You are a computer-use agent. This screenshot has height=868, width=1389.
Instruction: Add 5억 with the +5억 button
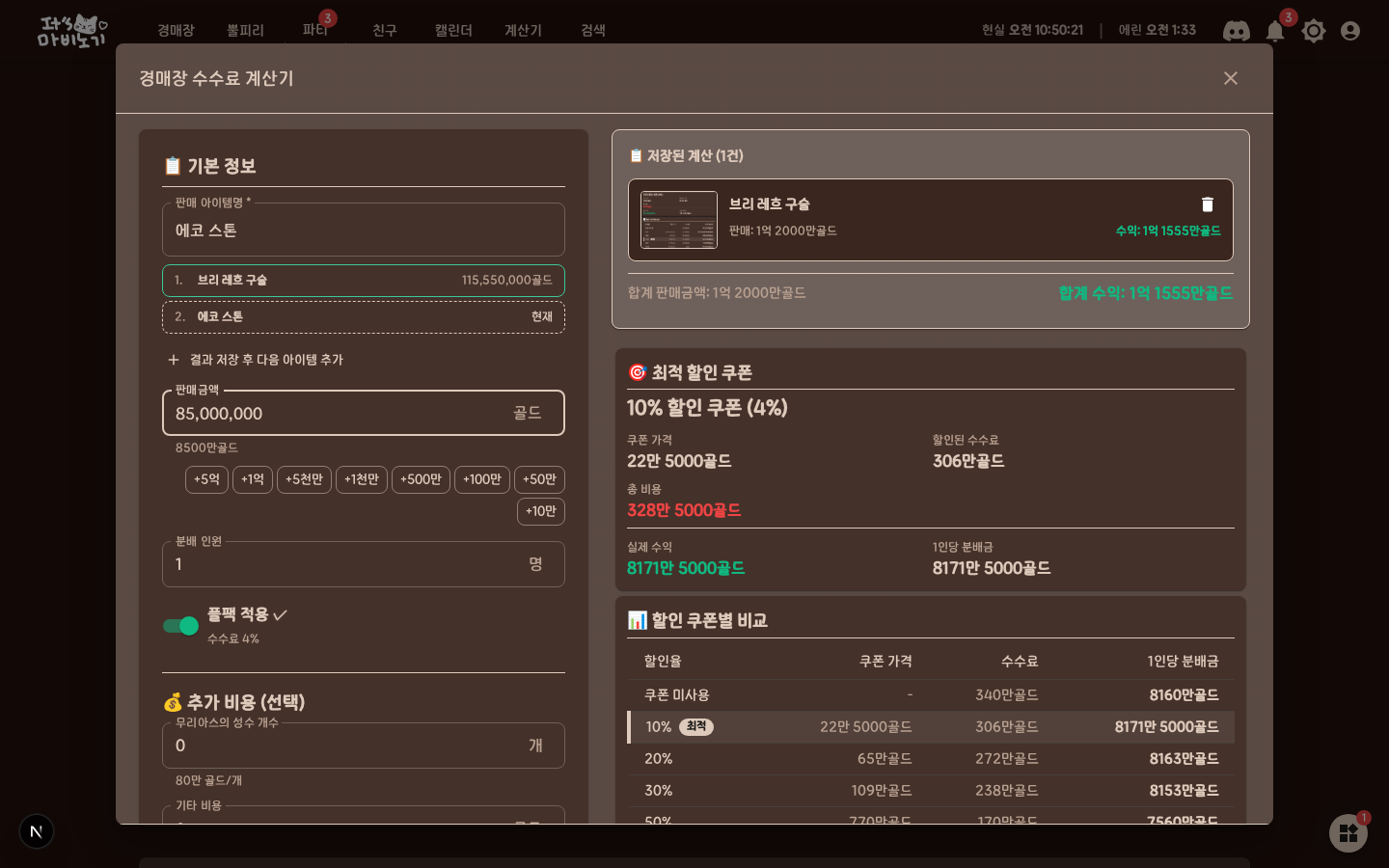tap(206, 479)
